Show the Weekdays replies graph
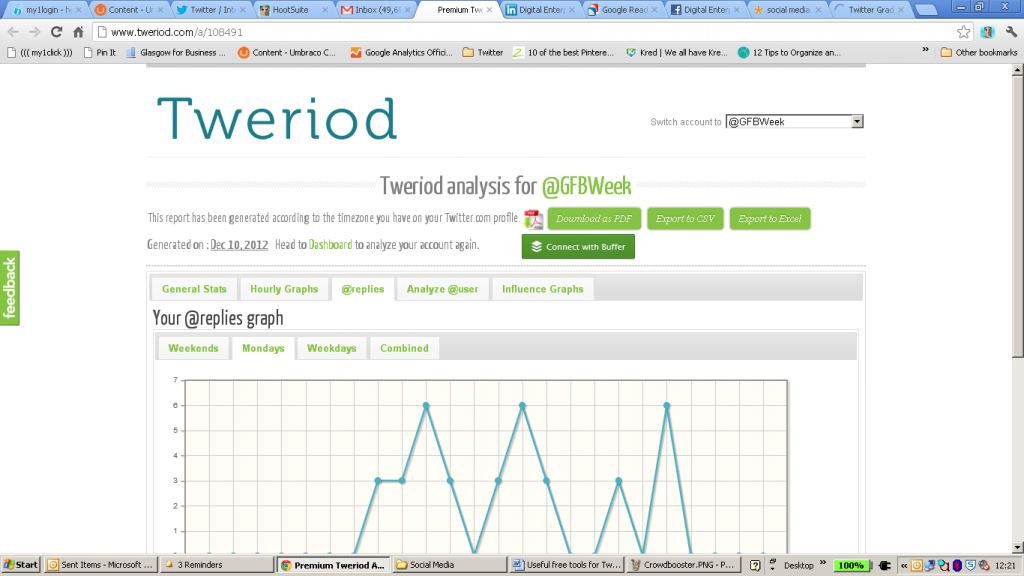This screenshot has width=1024, height=576. click(x=332, y=348)
